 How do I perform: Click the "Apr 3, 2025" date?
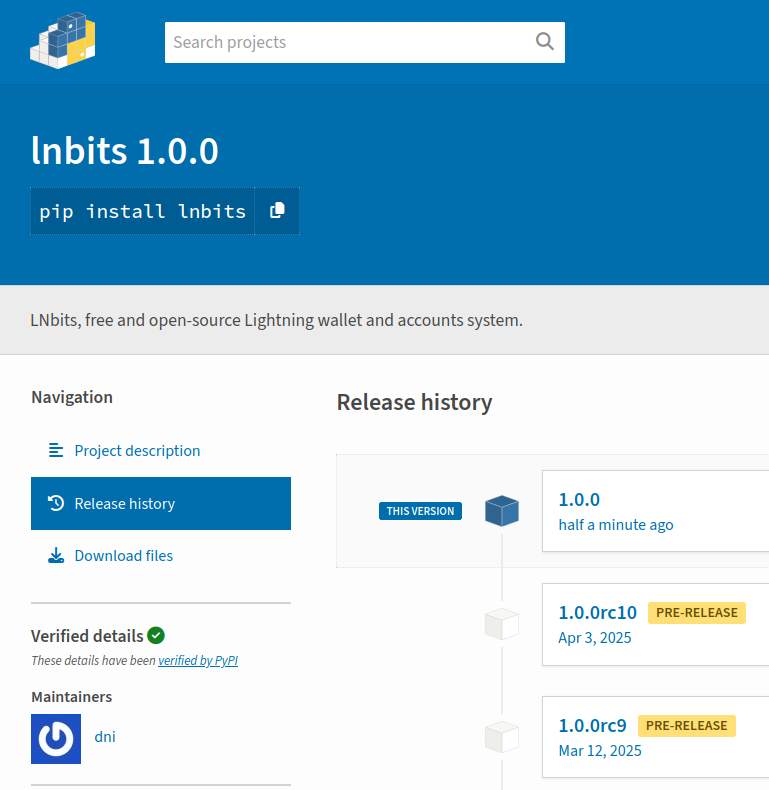point(595,638)
